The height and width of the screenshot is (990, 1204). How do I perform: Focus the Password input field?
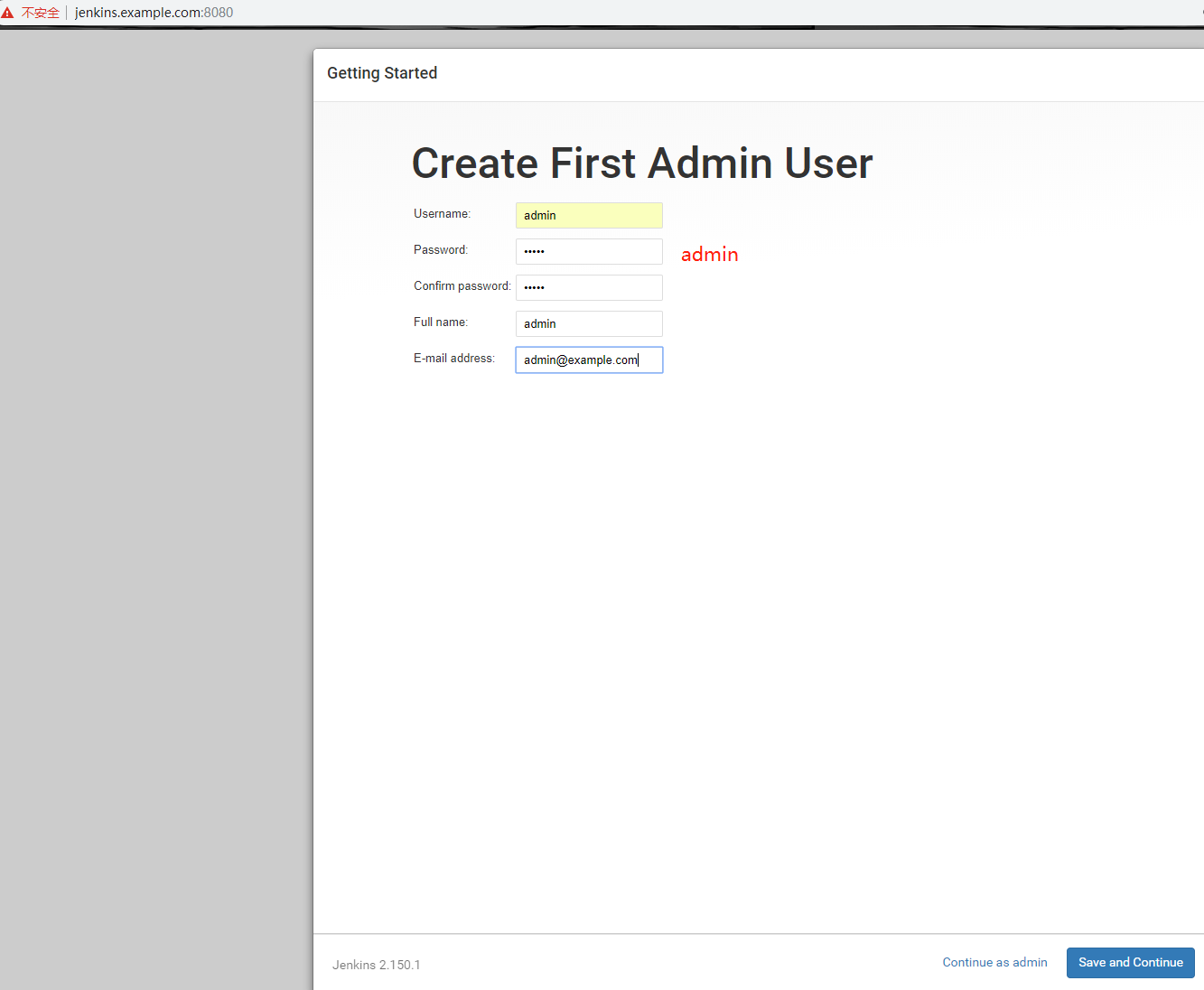coord(589,251)
